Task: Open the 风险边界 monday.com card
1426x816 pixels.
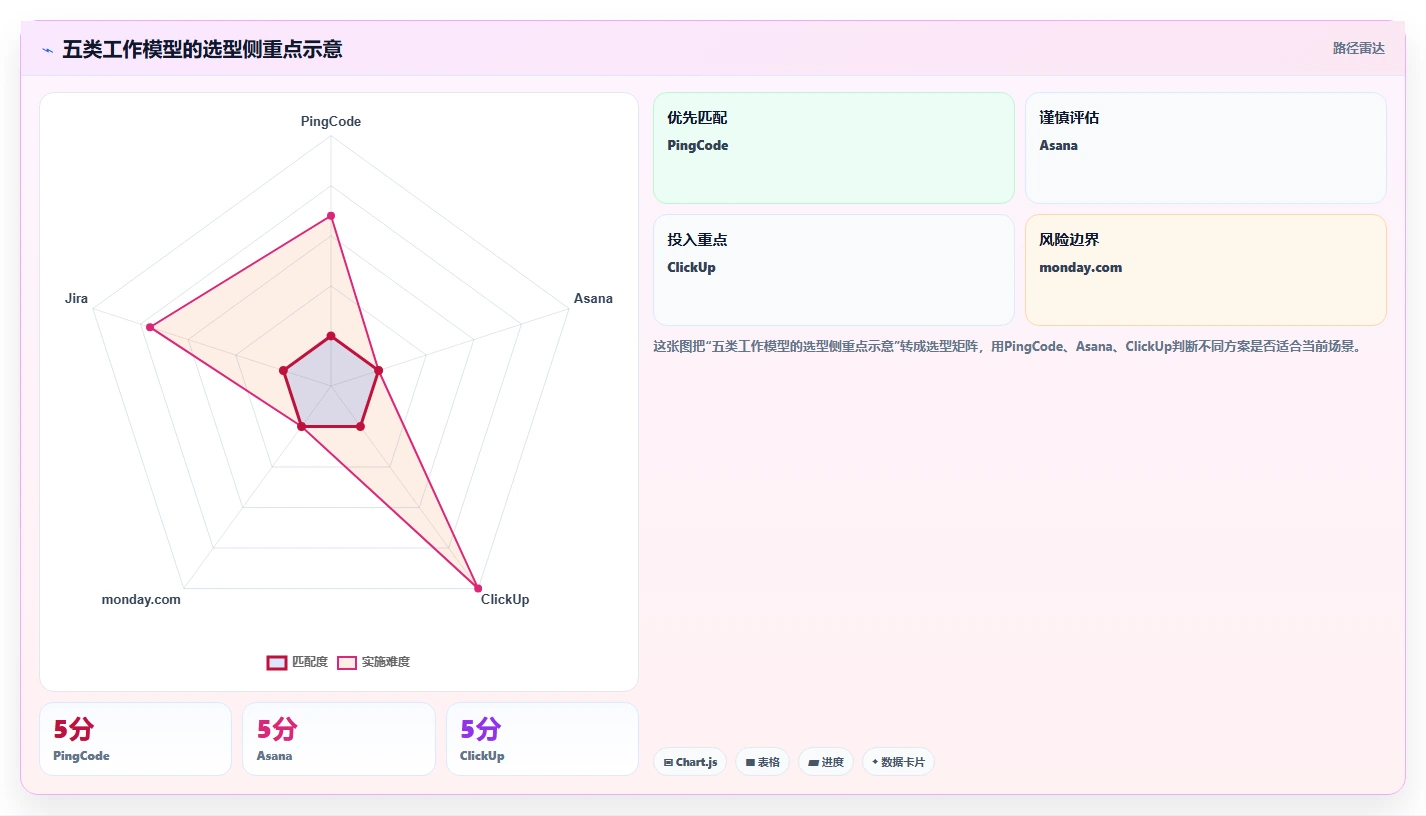Action: pos(1206,270)
